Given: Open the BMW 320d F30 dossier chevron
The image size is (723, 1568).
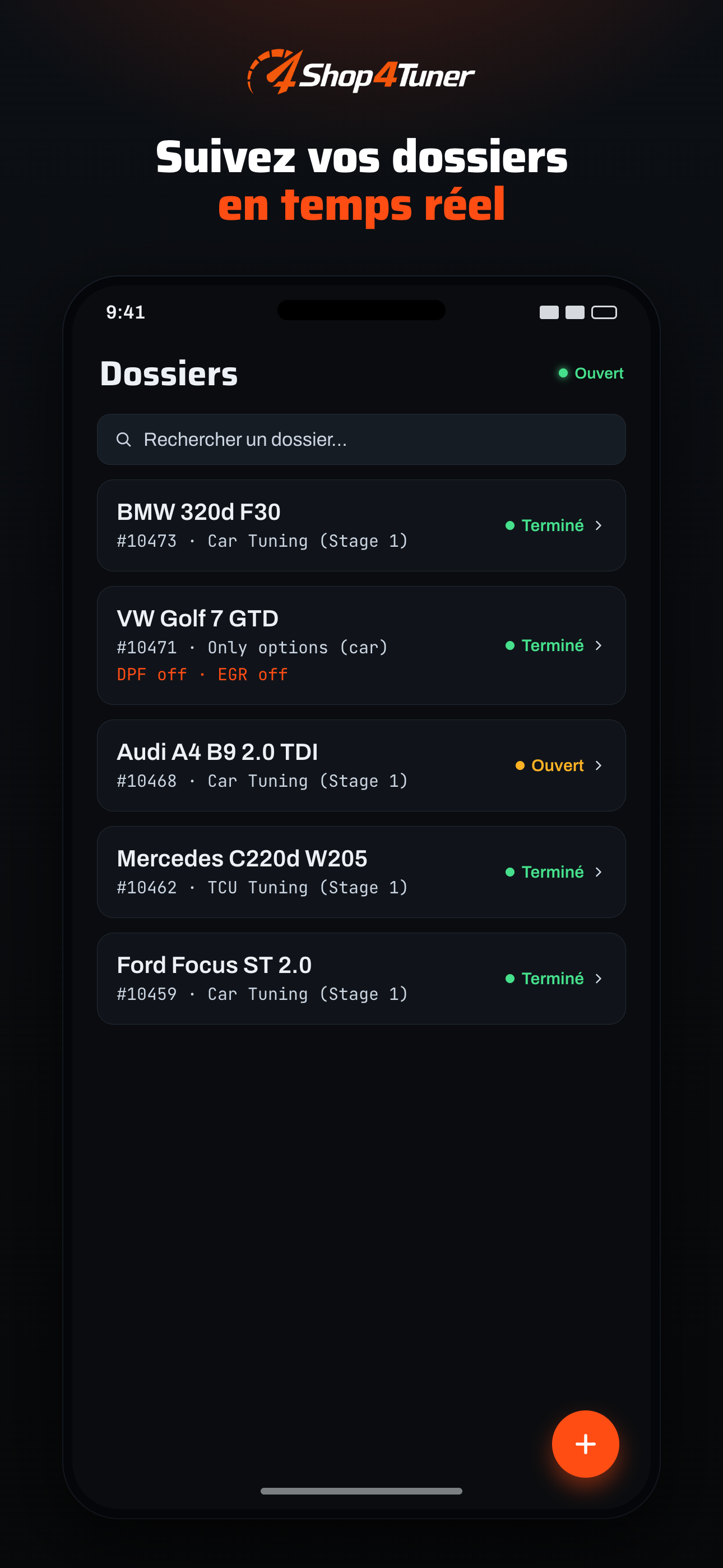Looking at the screenshot, I should point(598,525).
